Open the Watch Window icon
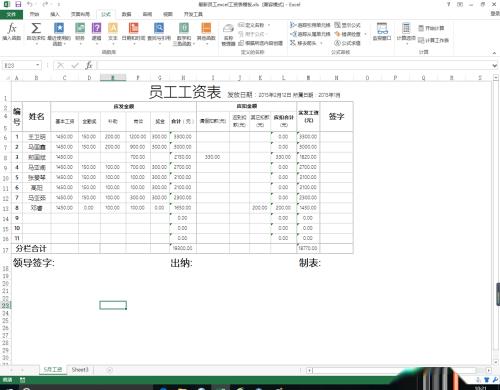Viewport: 500px width, 390px height. [x=382, y=32]
